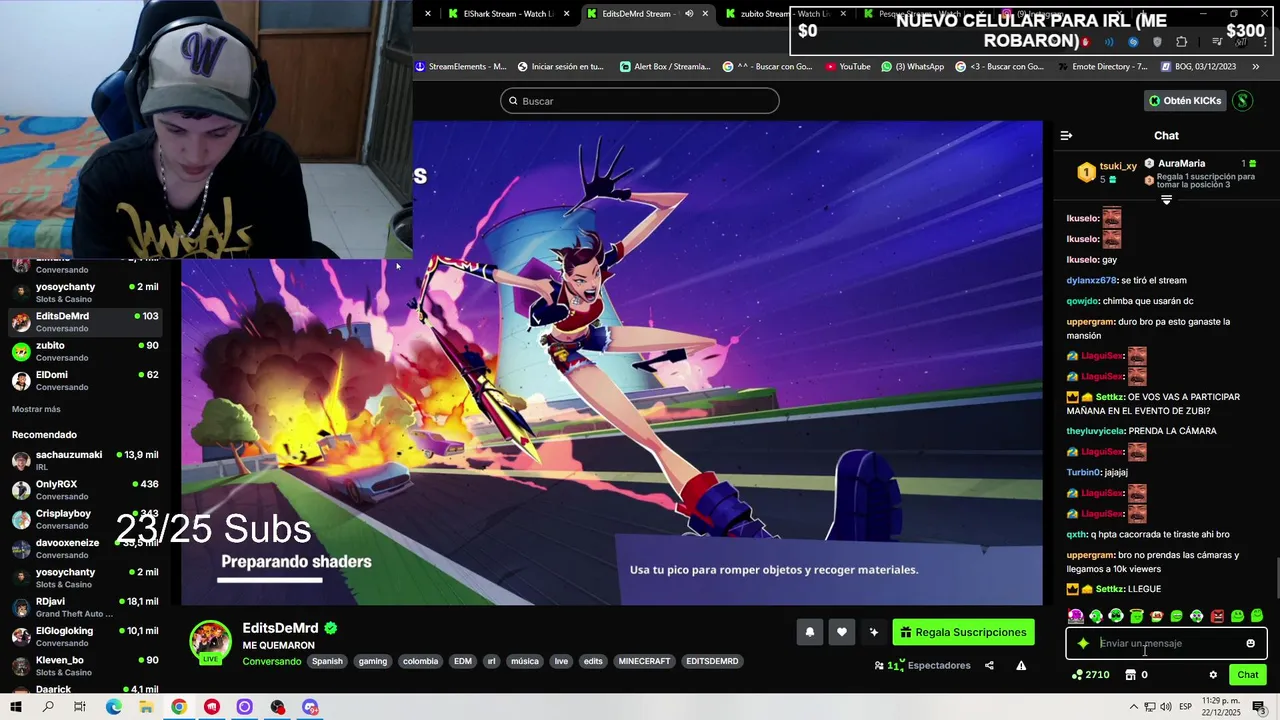Open chat settings gear icon
Viewport: 1280px width, 720px height.
(1213, 675)
